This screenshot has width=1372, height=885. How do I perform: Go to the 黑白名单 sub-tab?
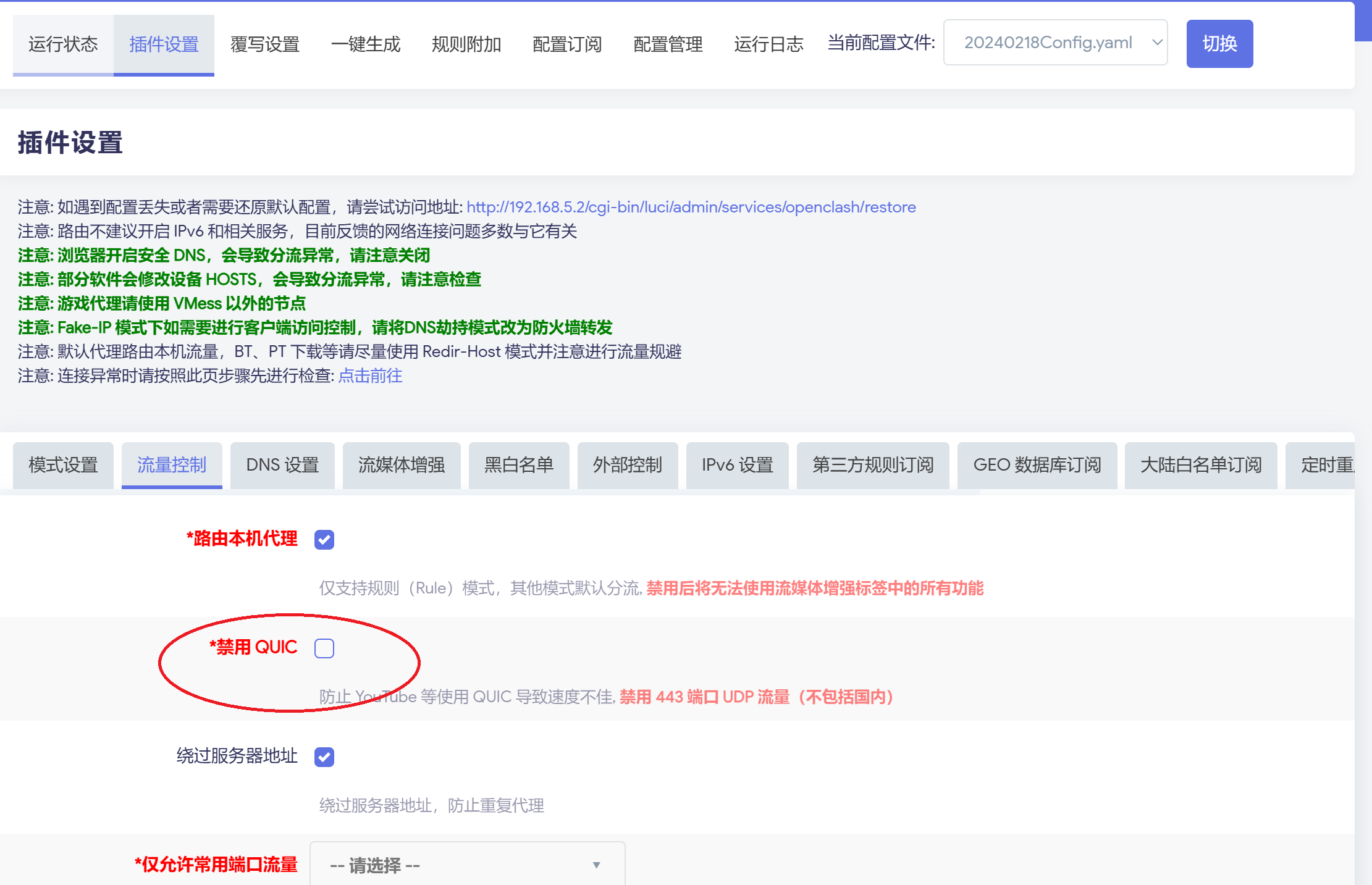click(x=519, y=465)
